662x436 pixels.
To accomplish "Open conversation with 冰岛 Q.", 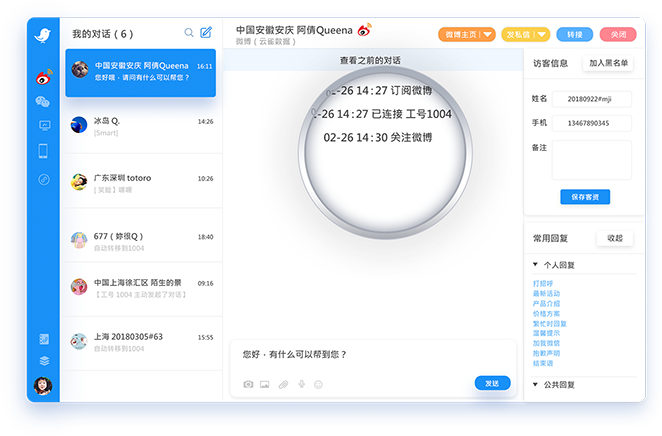I will pos(140,125).
